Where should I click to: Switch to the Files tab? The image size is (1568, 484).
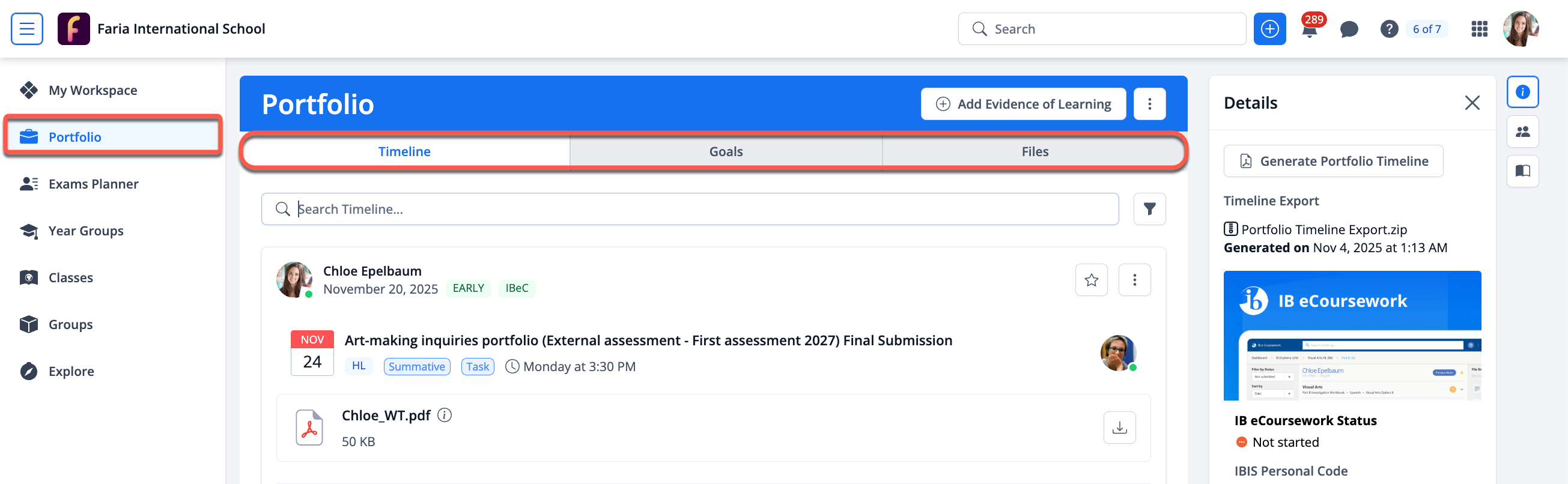point(1034,151)
